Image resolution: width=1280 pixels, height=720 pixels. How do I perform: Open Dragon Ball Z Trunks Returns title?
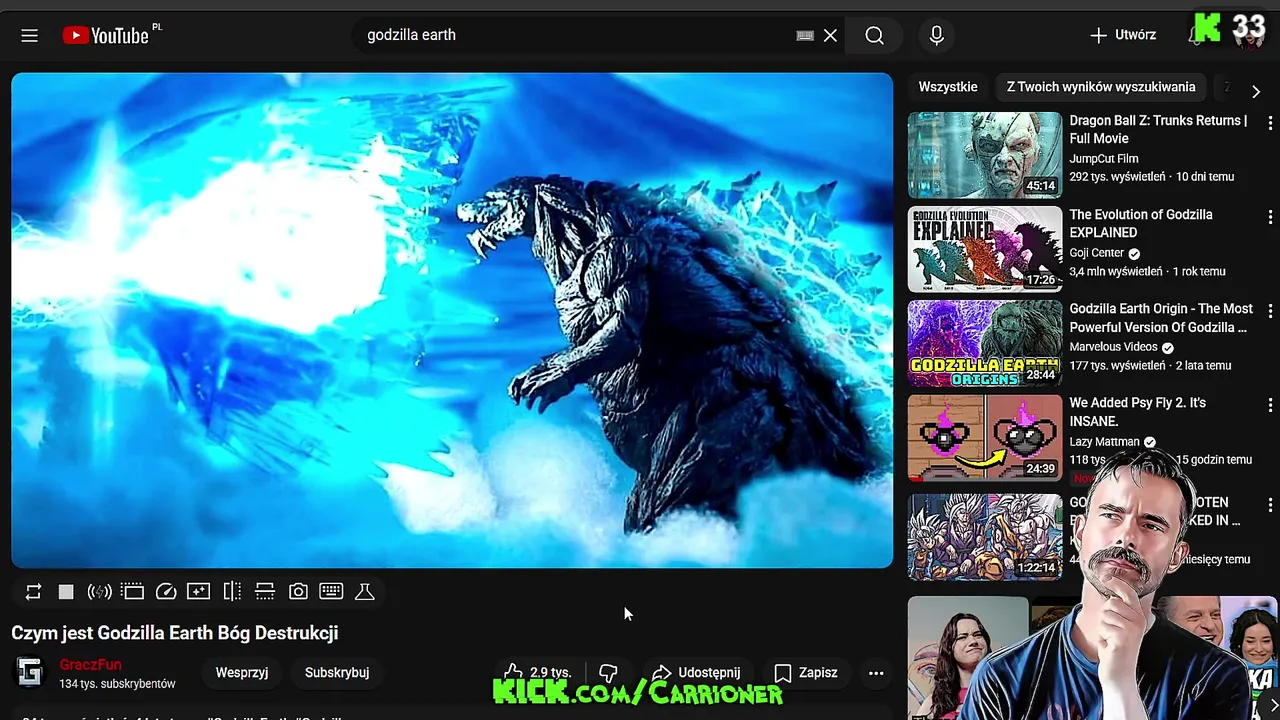pos(1158,130)
